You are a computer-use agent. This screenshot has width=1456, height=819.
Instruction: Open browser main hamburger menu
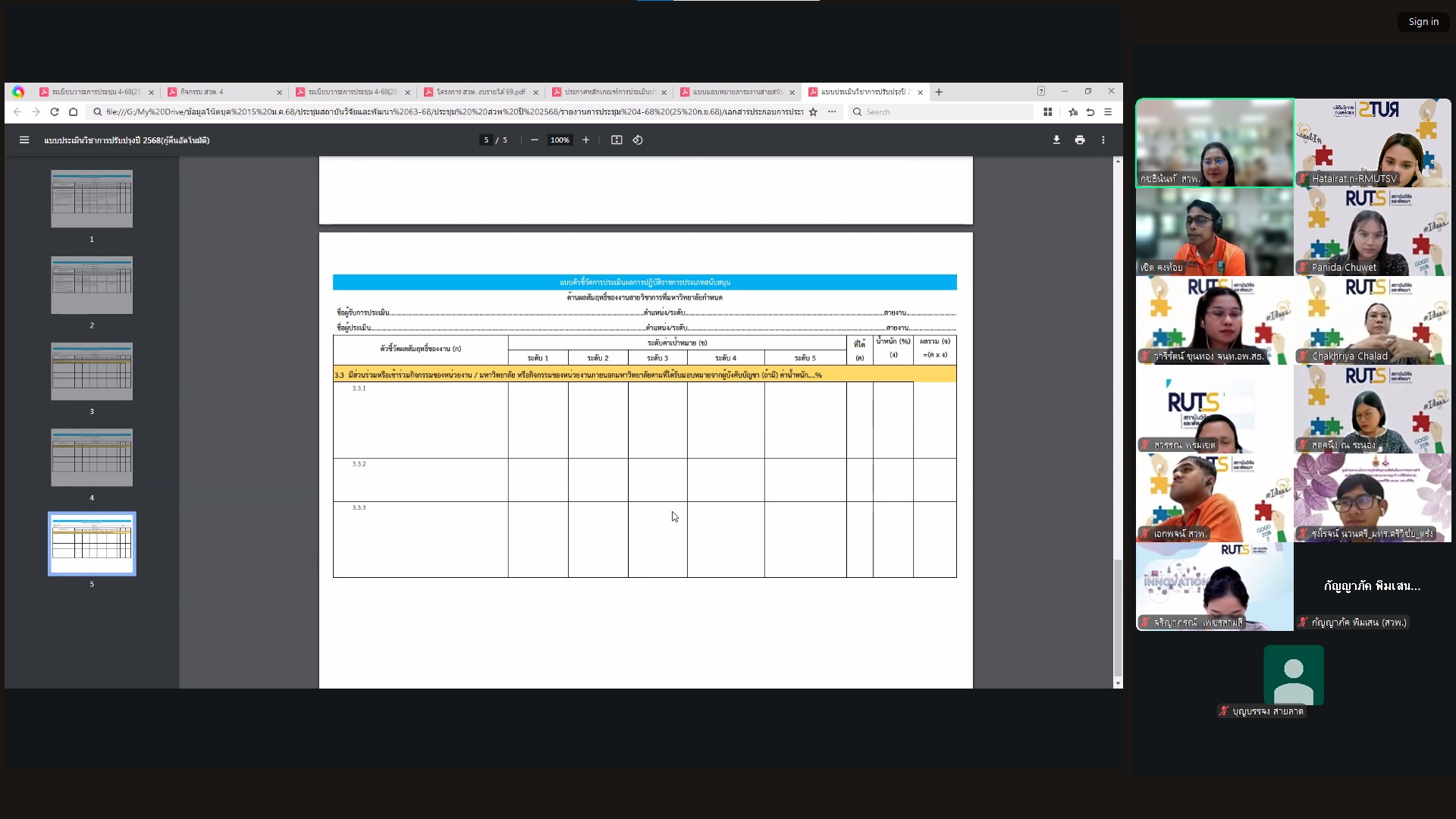point(1108,112)
